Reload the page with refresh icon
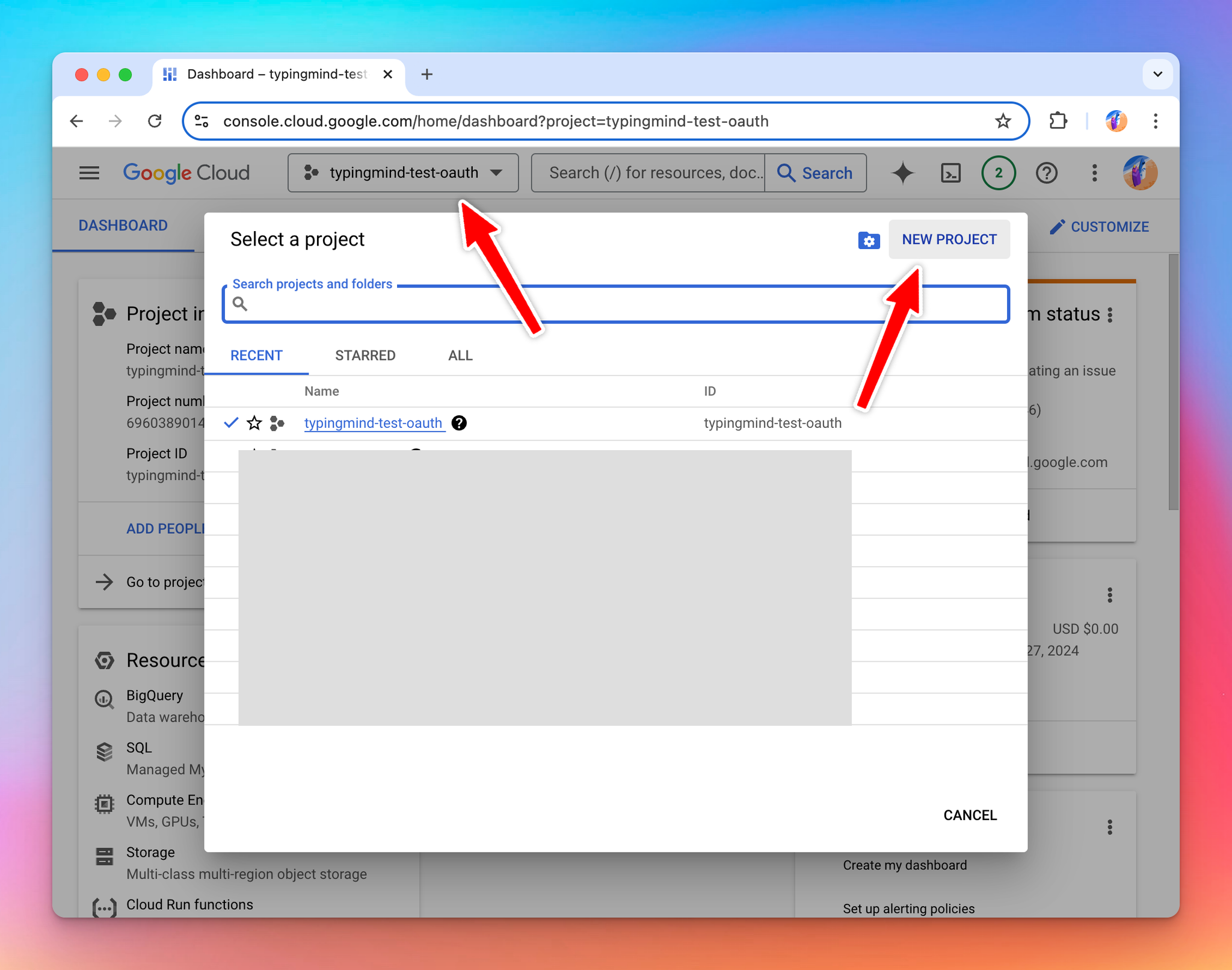 [155, 122]
